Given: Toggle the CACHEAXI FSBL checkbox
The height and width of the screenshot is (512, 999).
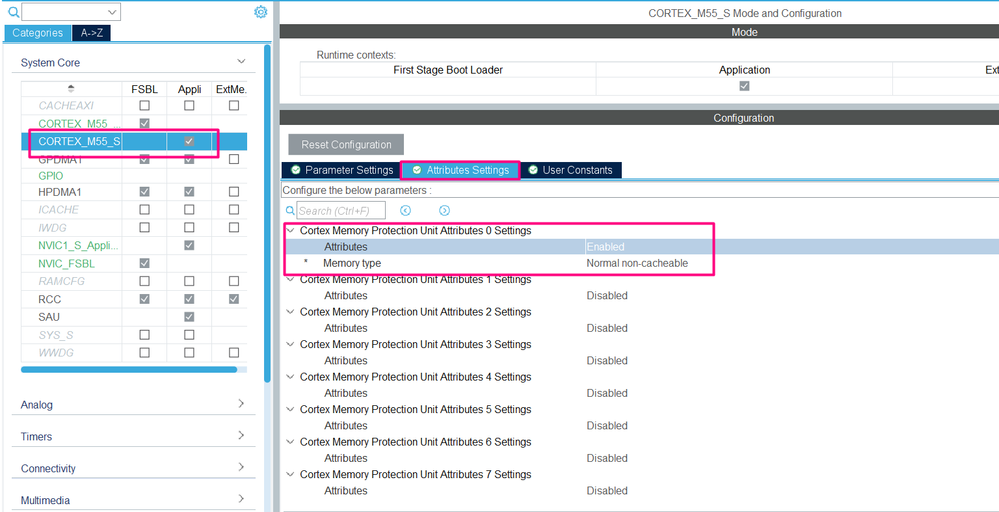Looking at the screenshot, I should 145,105.
